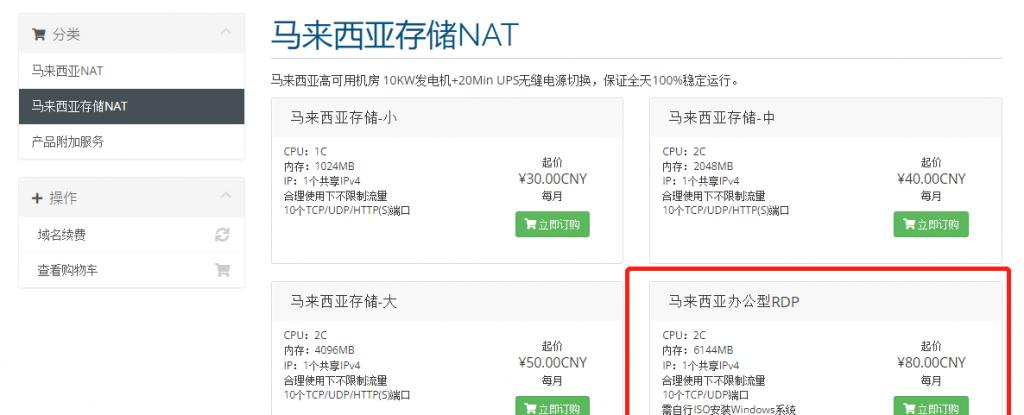
Task: Click the ¥50.00CNY price
Action: coord(552,363)
